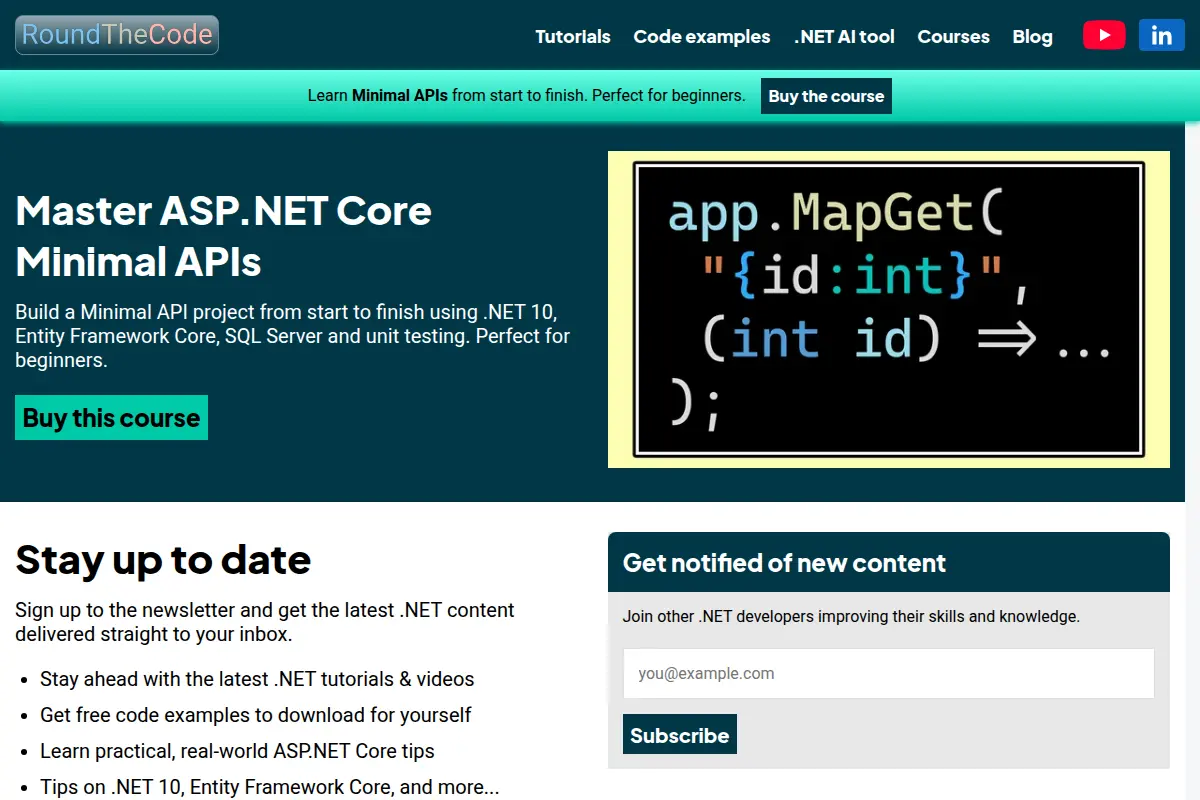Click the Tips on .NET 10 bullet
1200x800 pixels.
(x=269, y=787)
